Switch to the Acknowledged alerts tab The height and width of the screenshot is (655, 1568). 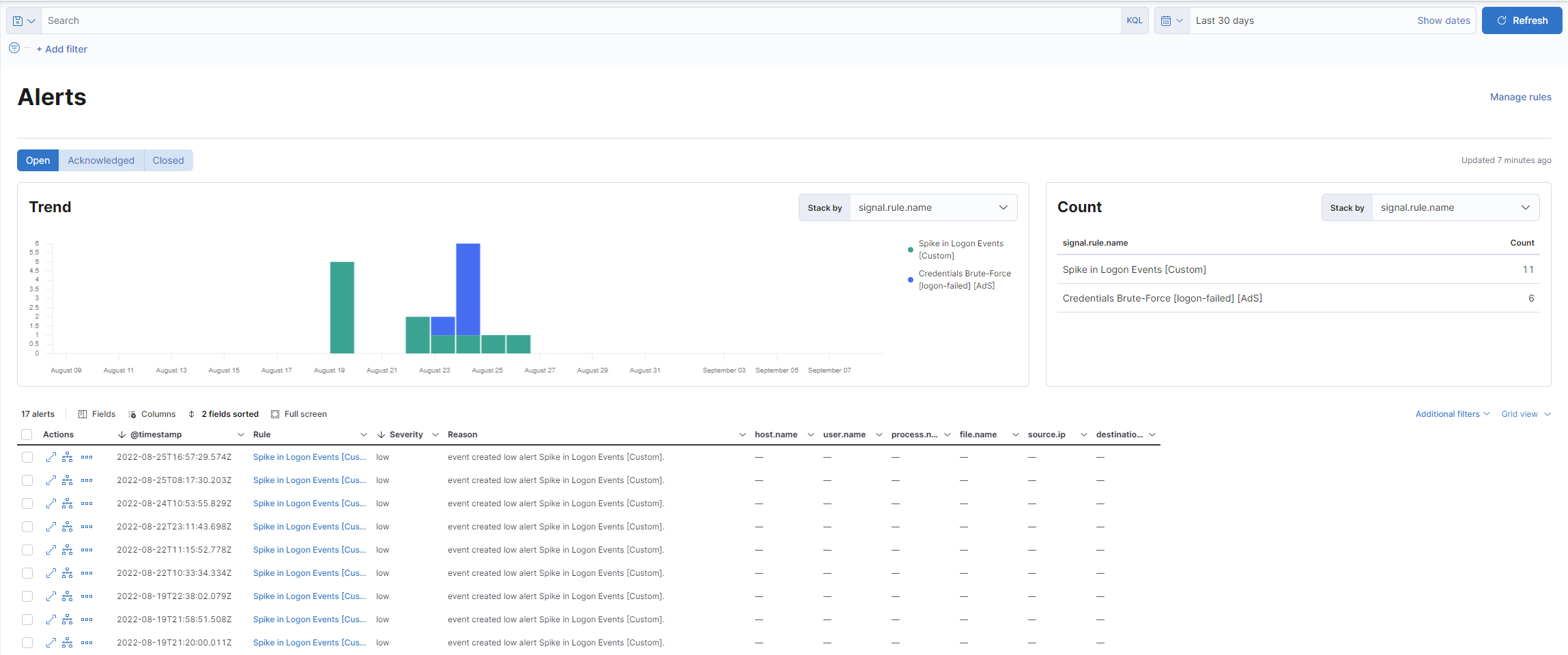[101, 160]
